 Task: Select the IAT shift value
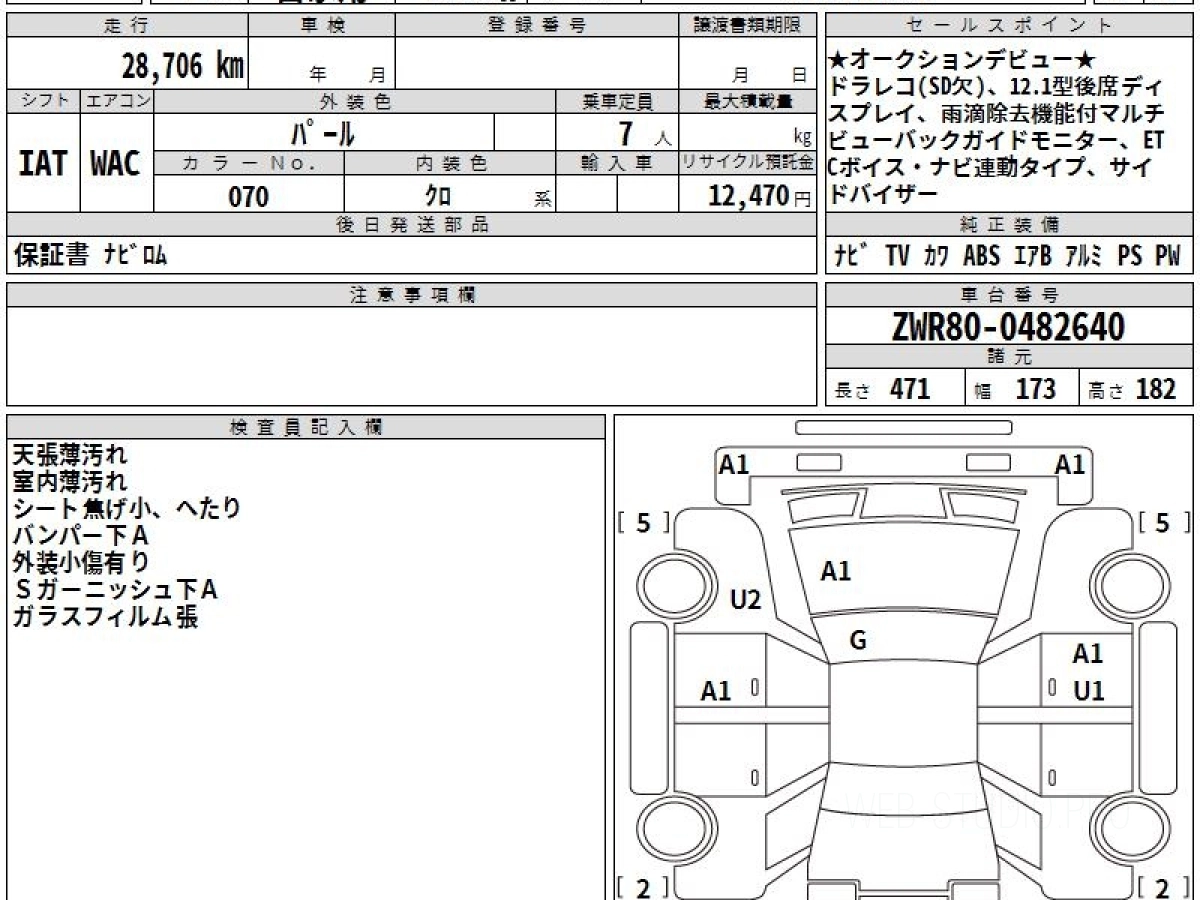pyautogui.click(x=43, y=164)
